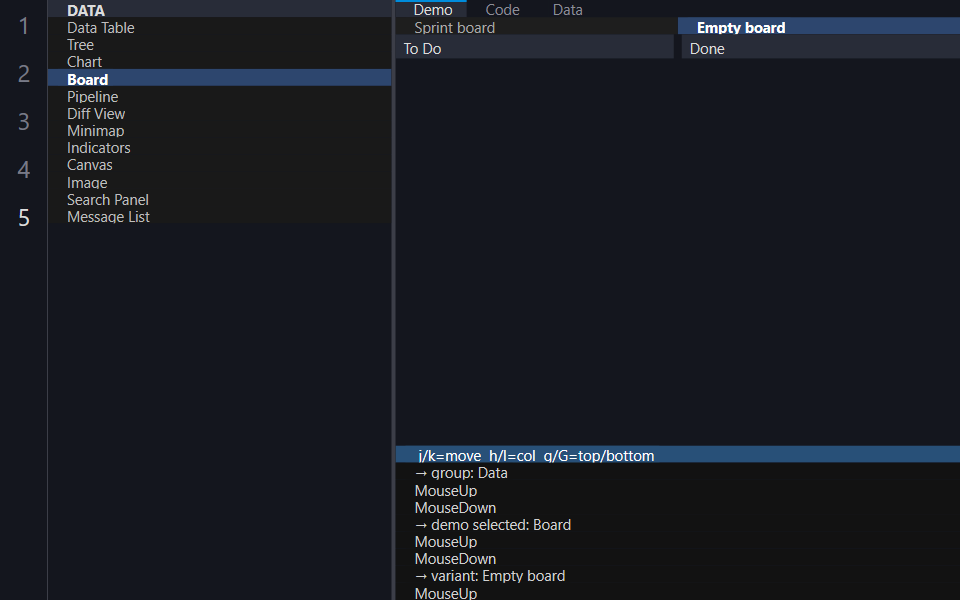960x600 pixels.
Task: Open the Pipeline demo
Action: [x=219, y=96]
